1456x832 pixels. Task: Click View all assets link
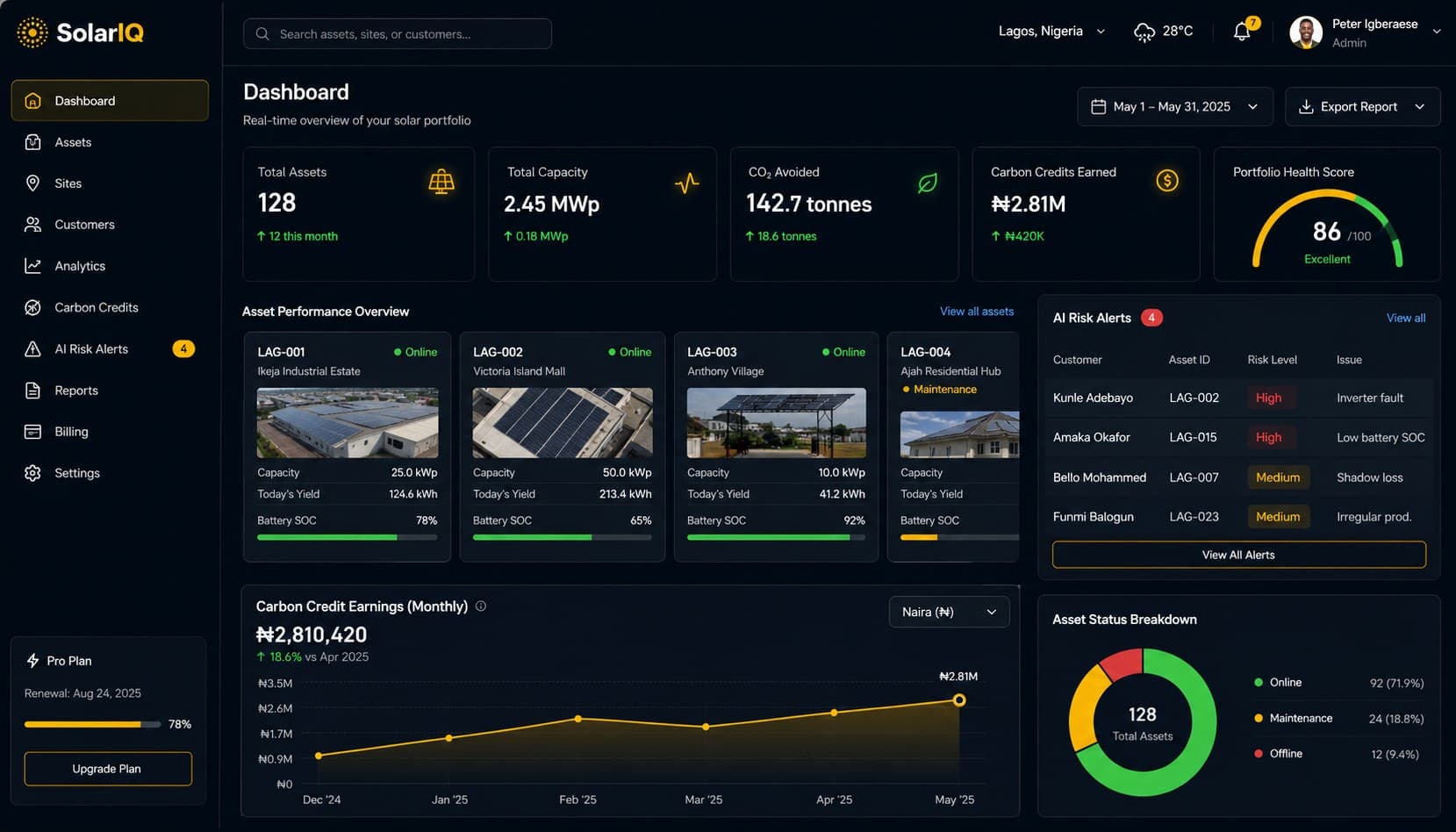pyautogui.click(x=977, y=312)
